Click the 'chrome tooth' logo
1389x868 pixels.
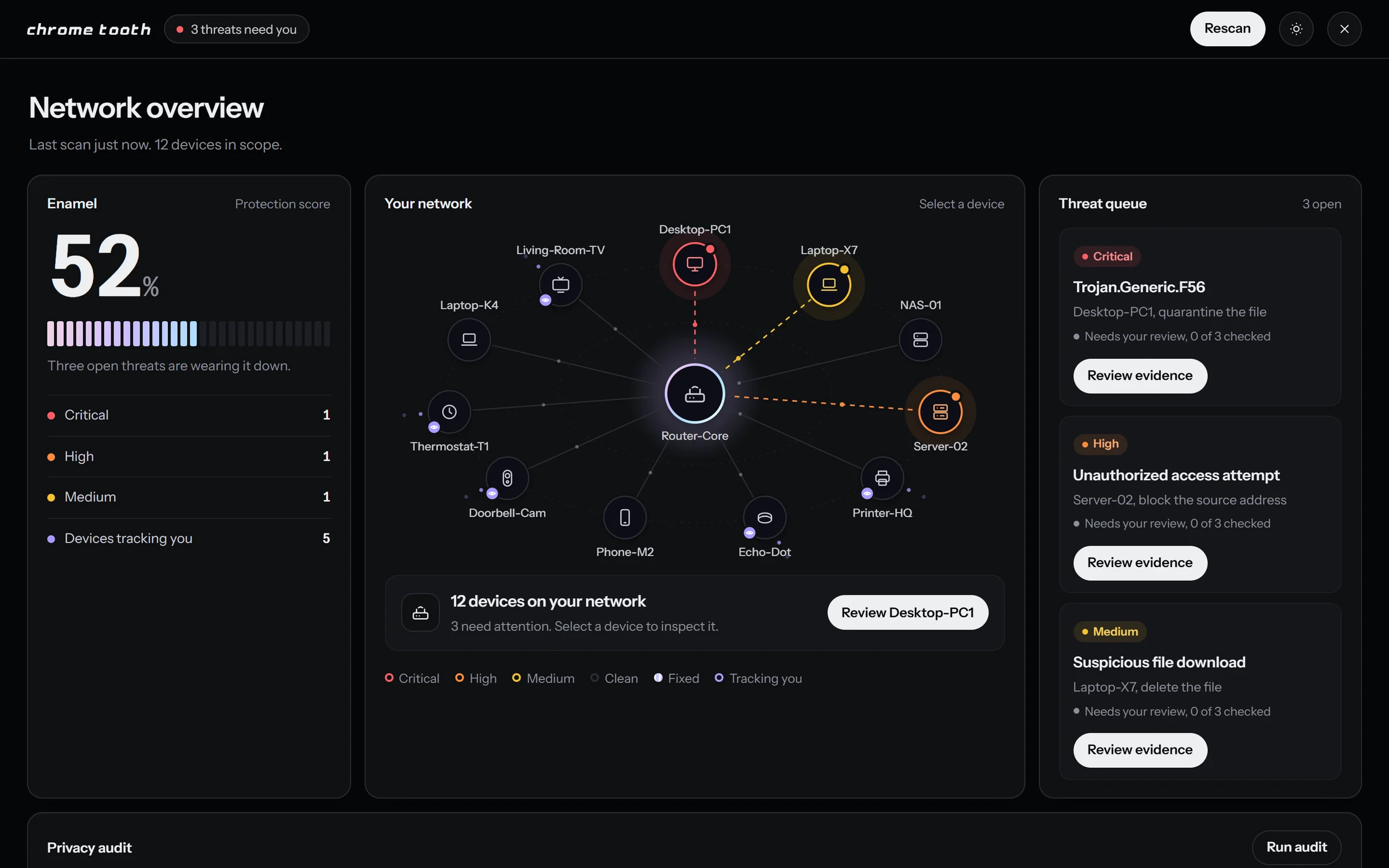click(x=89, y=30)
